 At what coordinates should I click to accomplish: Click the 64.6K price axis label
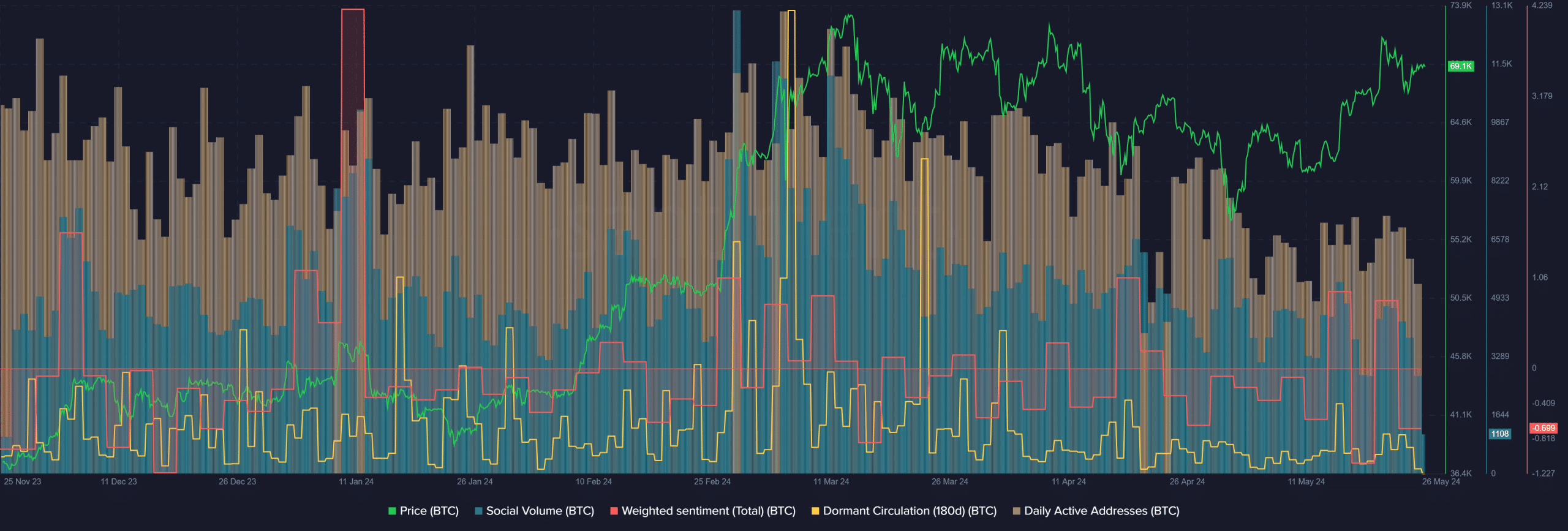click(1461, 122)
